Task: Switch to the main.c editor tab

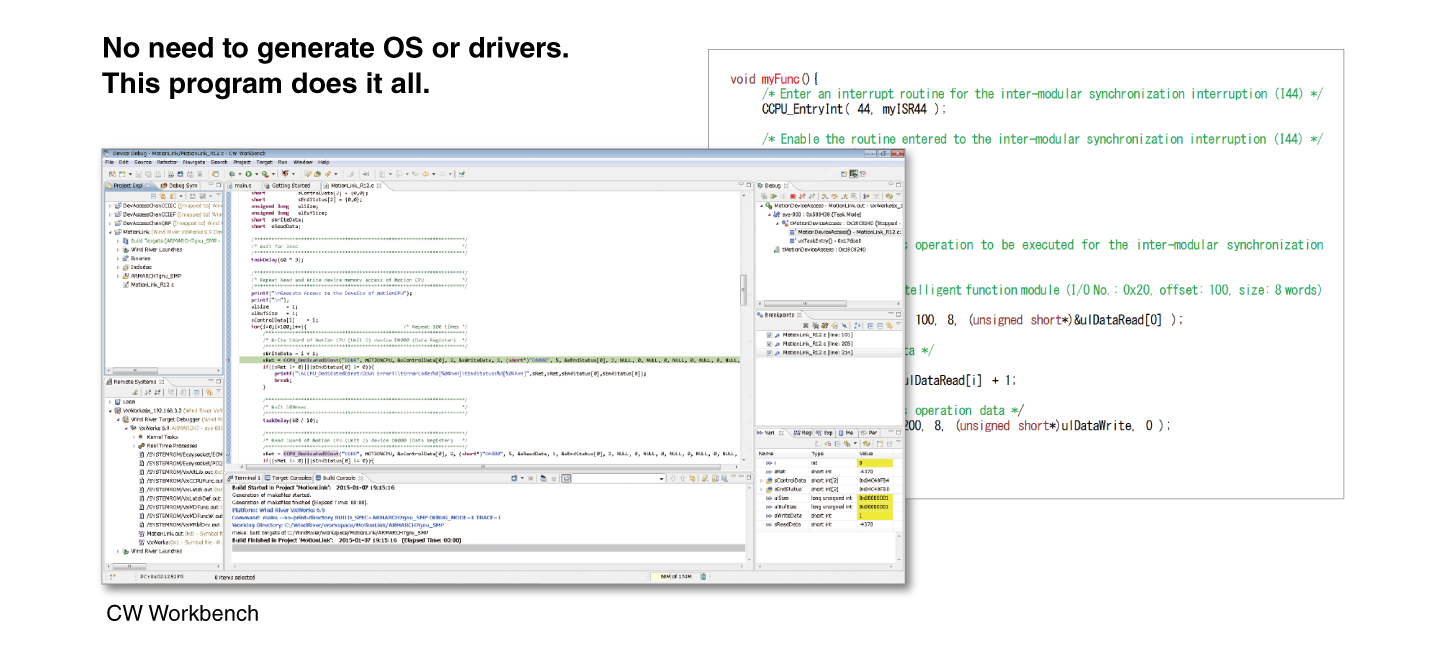Action: coord(242,185)
